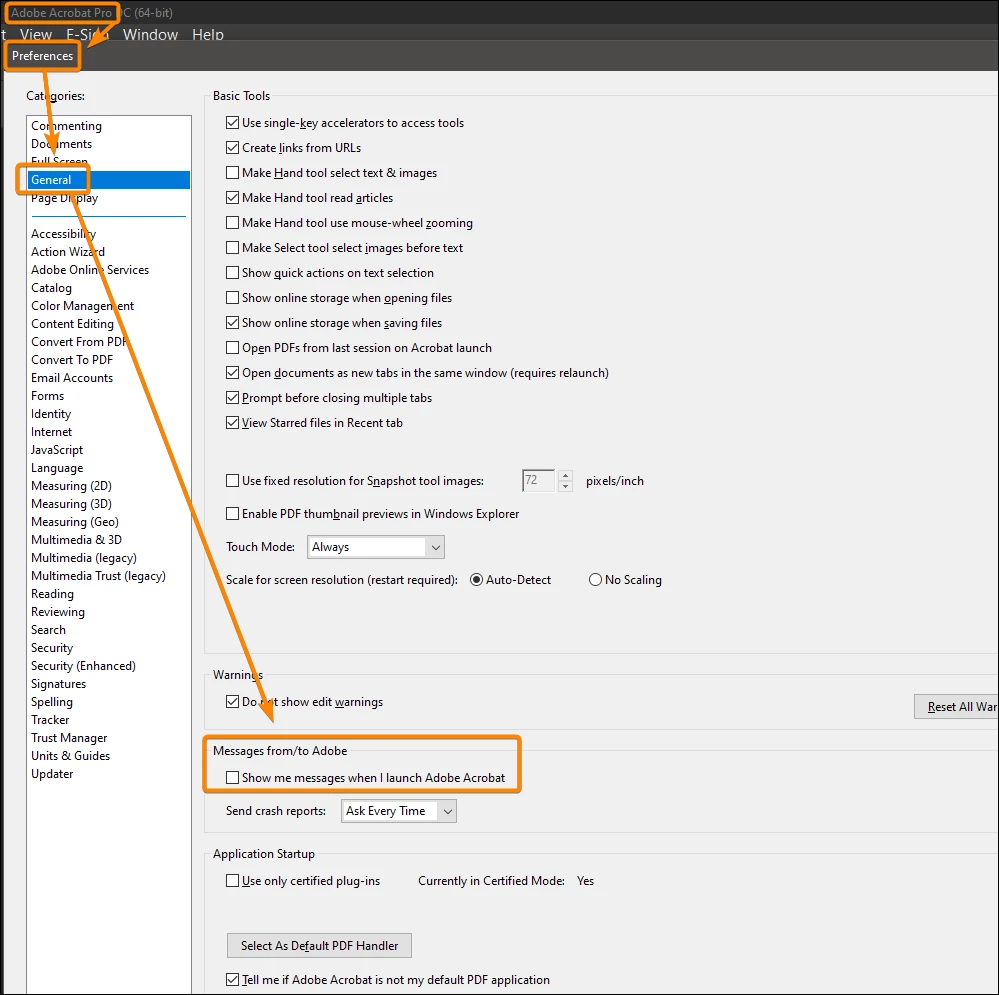Select Action Wizard category
999x995 pixels.
coord(68,252)
